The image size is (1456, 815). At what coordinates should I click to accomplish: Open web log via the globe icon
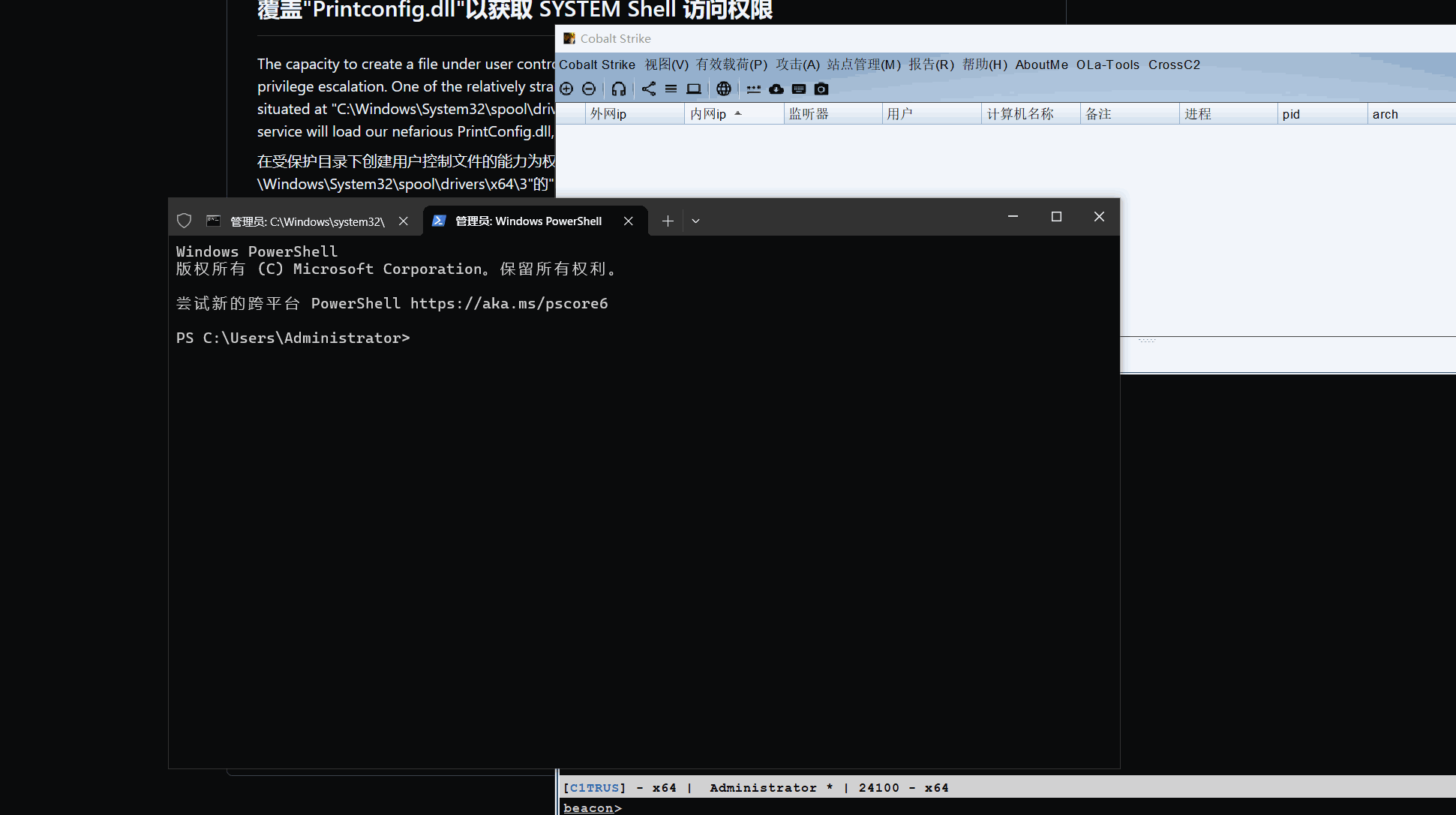click(x=723, y=89)
